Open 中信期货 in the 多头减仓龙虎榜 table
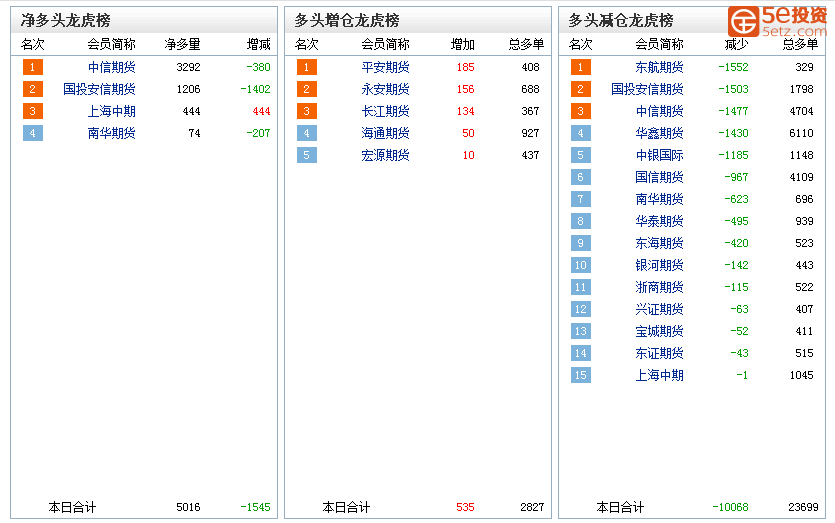835x523 pixels. [x=659, y=111]
